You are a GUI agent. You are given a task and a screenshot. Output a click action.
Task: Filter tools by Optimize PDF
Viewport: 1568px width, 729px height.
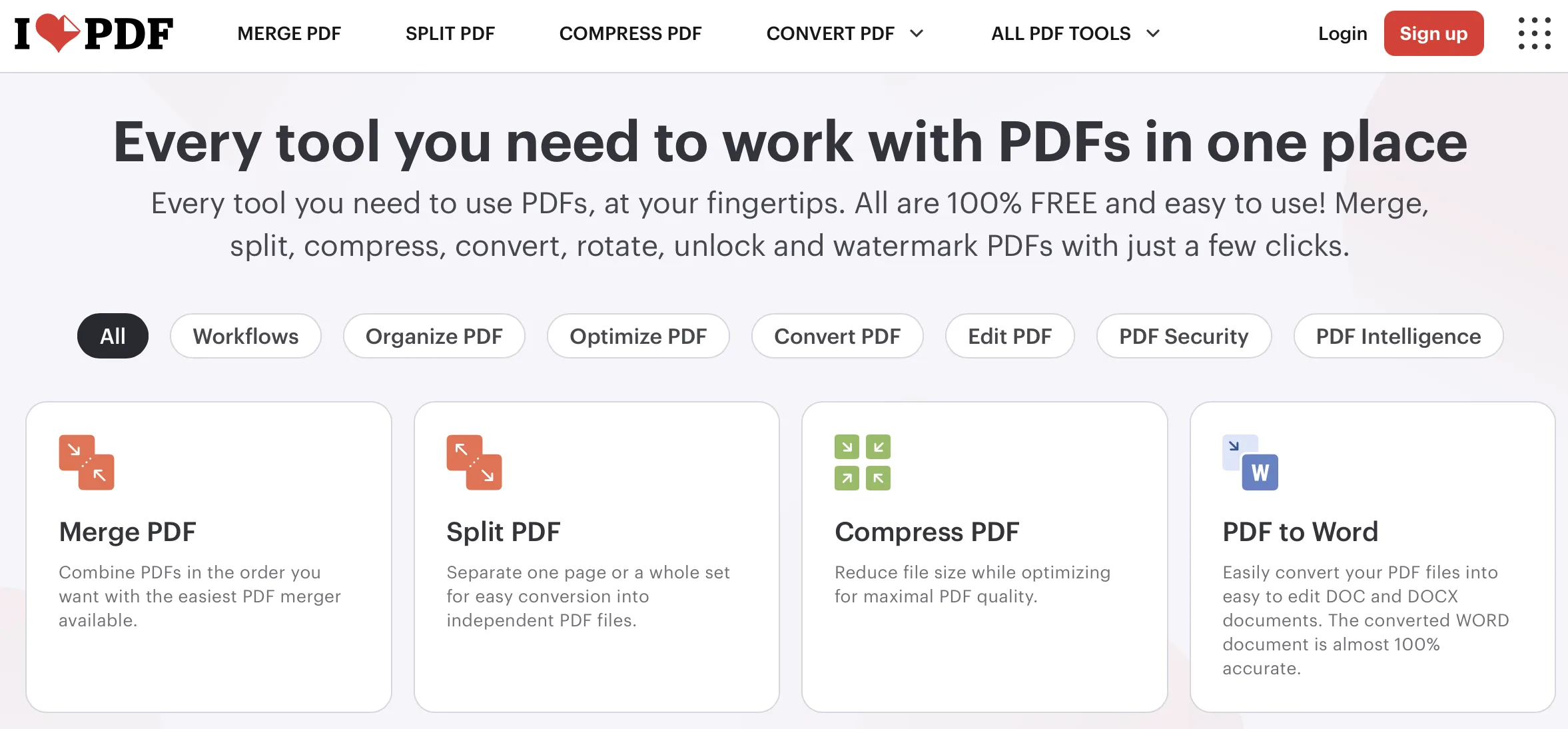tap(638, 336)
